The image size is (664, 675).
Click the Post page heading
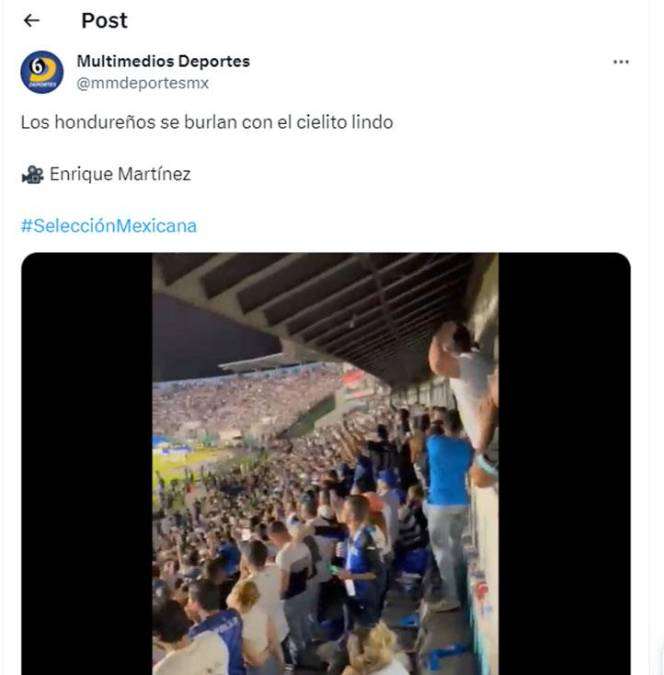point(104,20)
